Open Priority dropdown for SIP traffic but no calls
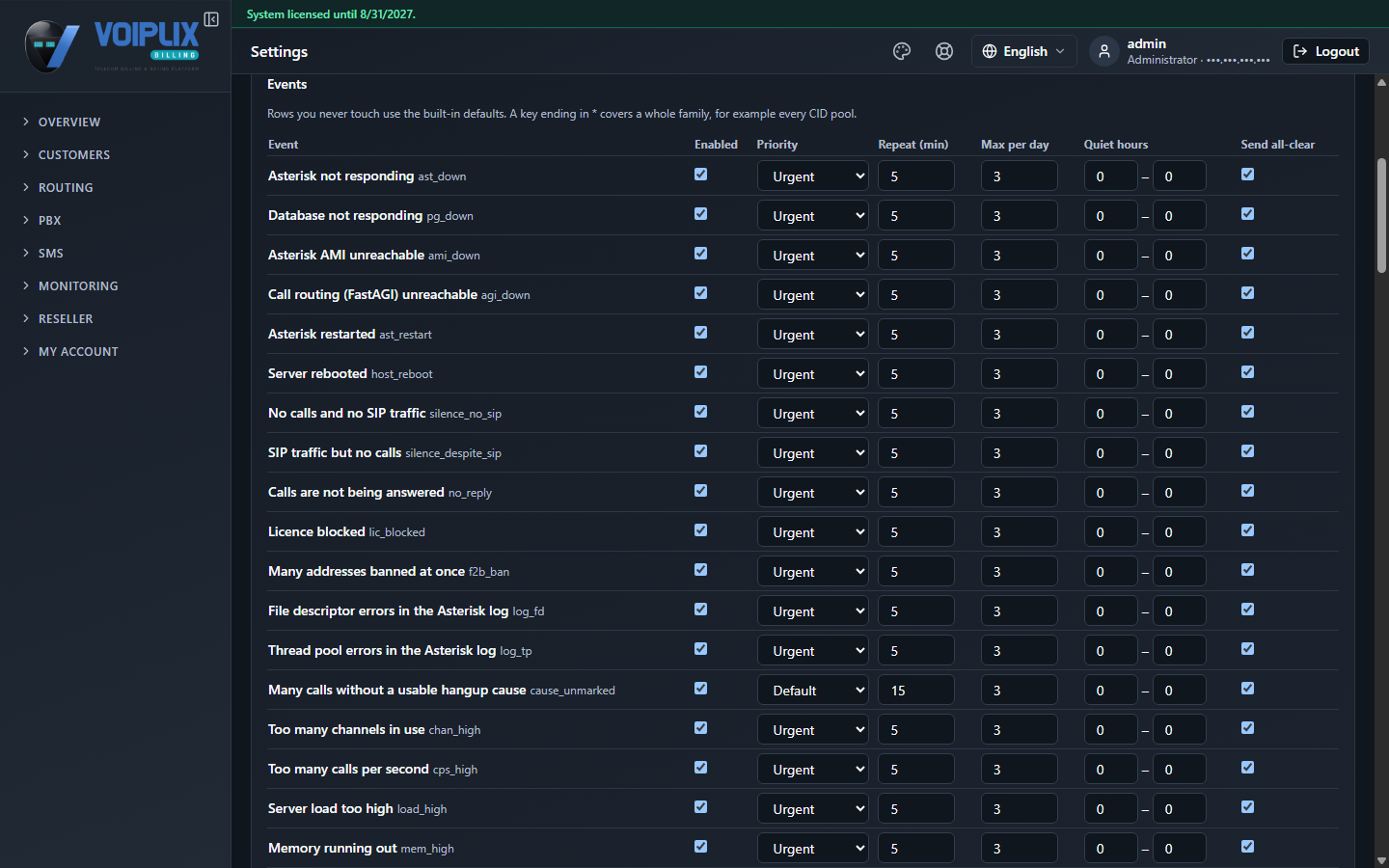Image resolution: width=1389 pixels, height=868 pixels. (813, 453)
